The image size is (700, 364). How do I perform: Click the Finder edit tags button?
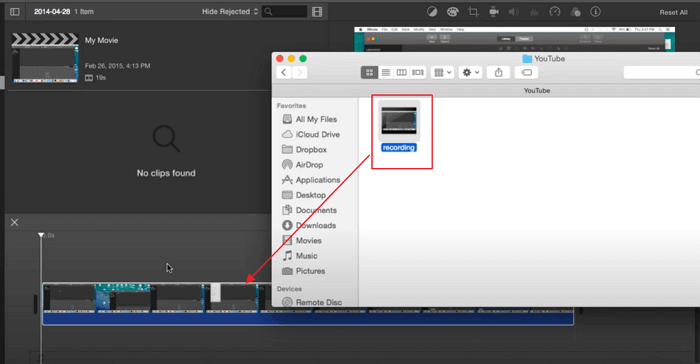[x=526, y=72]
